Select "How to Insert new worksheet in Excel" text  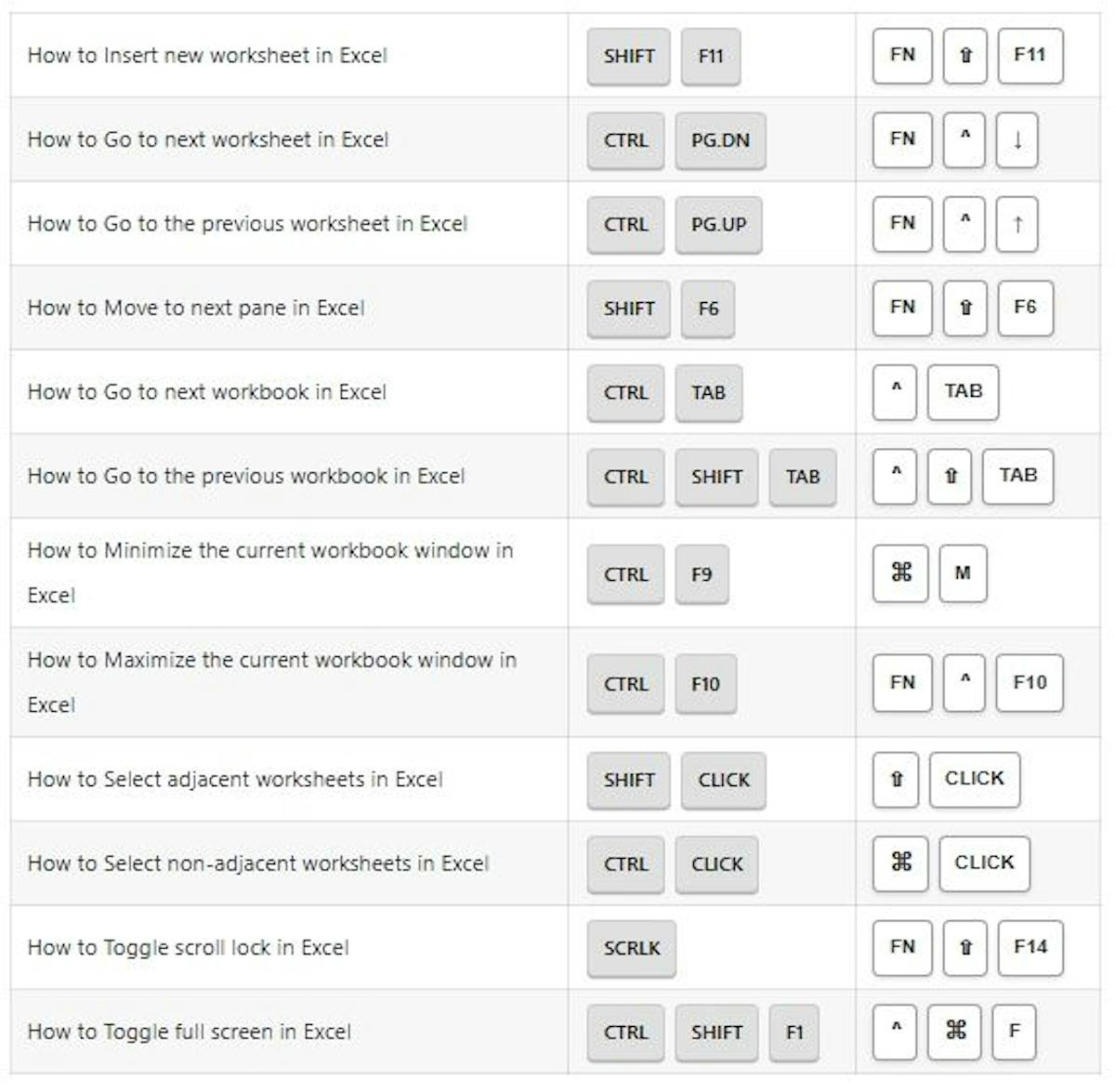point(207,56)
